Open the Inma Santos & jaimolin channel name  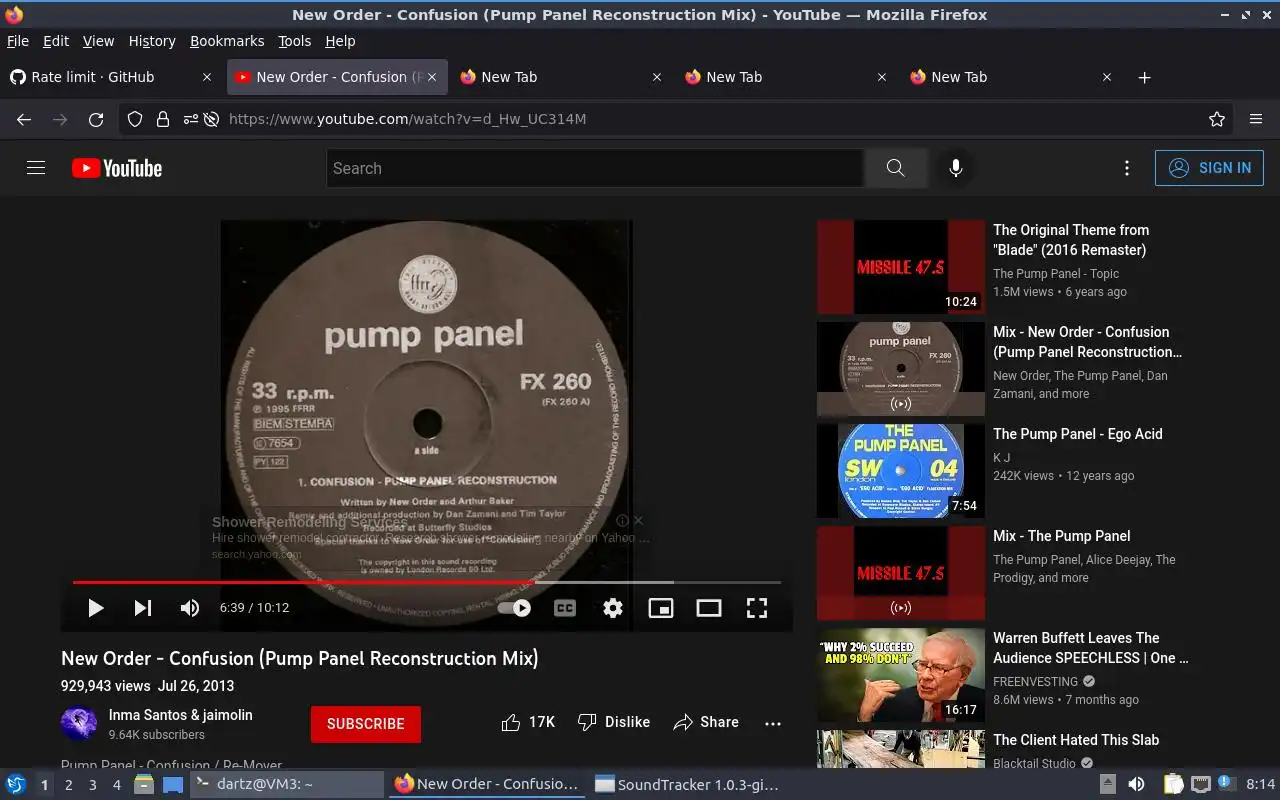181,715
